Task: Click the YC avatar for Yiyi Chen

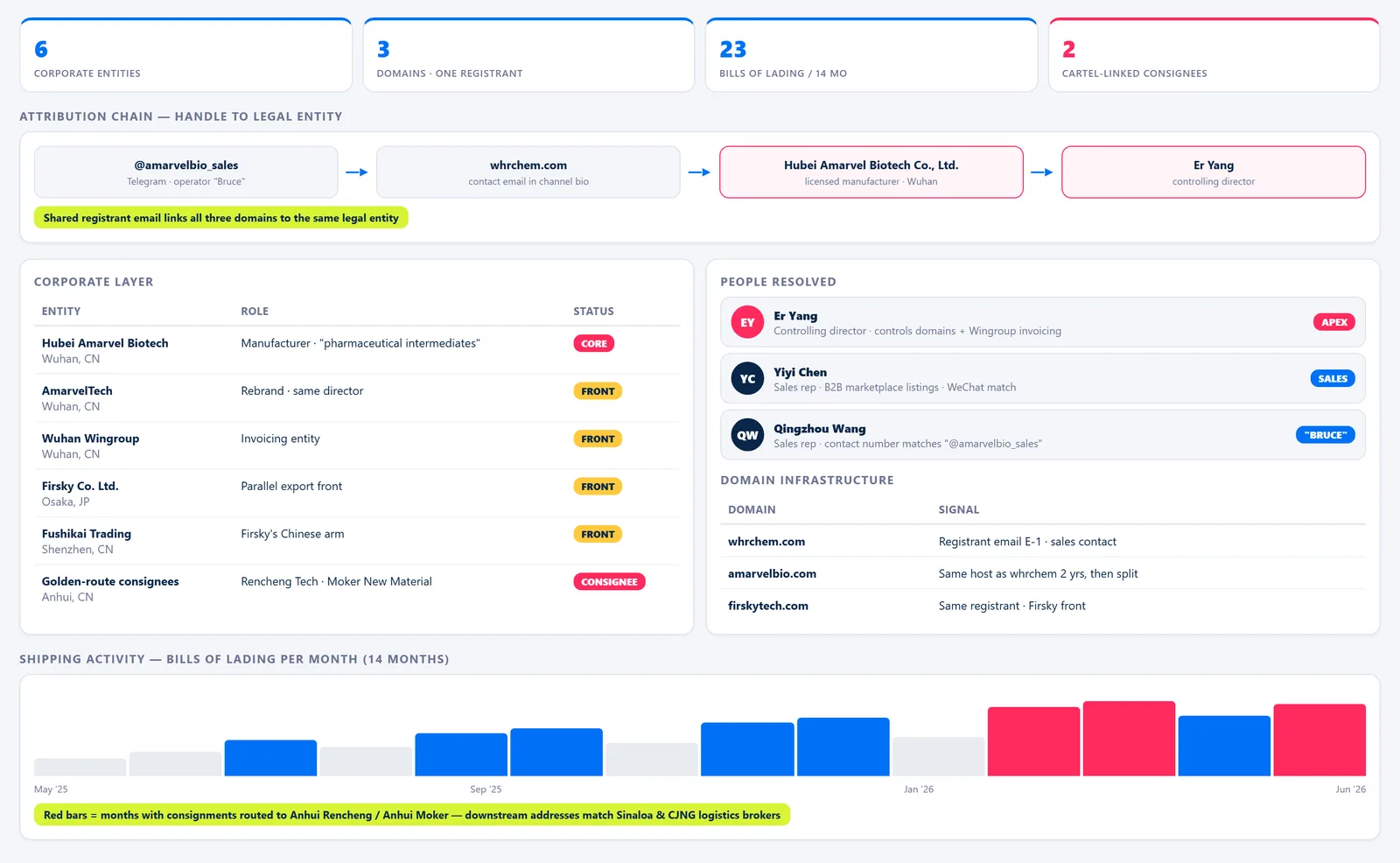Action: (x=747, y=379)
